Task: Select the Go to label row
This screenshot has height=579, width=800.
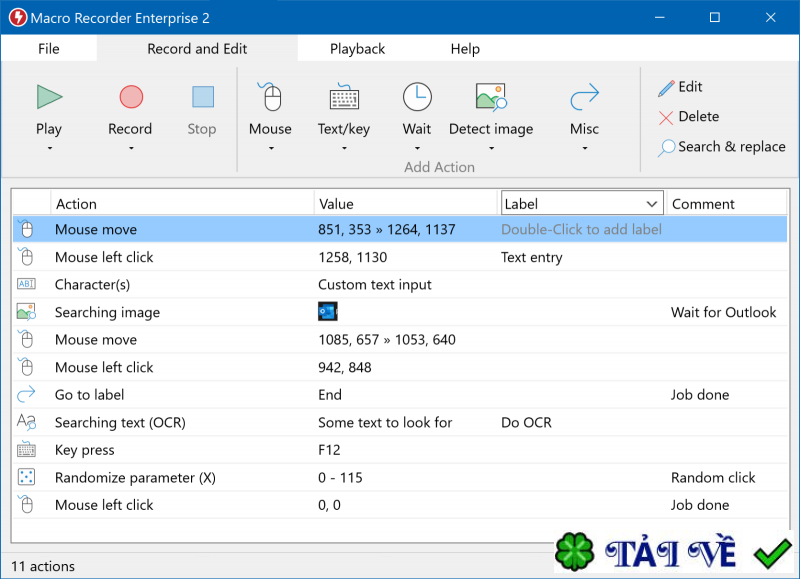Action: click(x=90, y=395)
